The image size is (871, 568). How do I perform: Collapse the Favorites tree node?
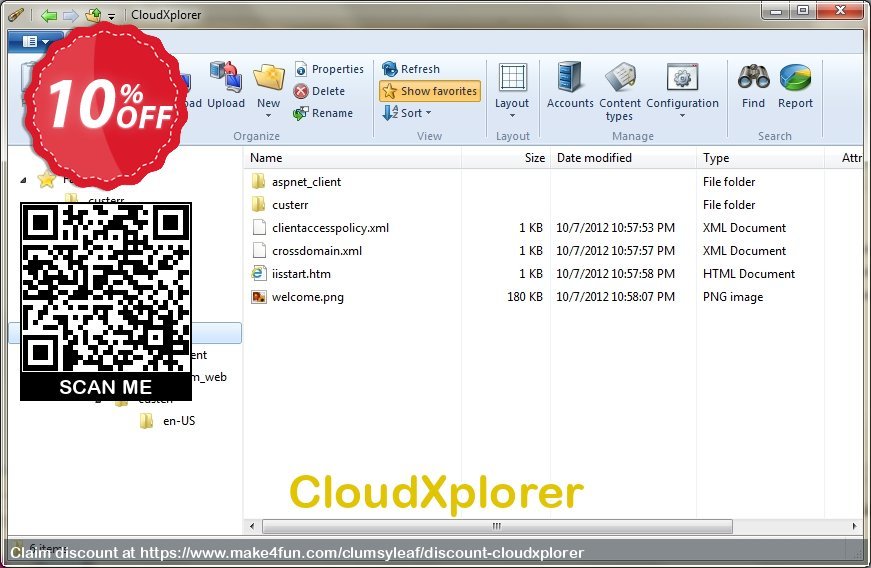click(x=23, y=180)
